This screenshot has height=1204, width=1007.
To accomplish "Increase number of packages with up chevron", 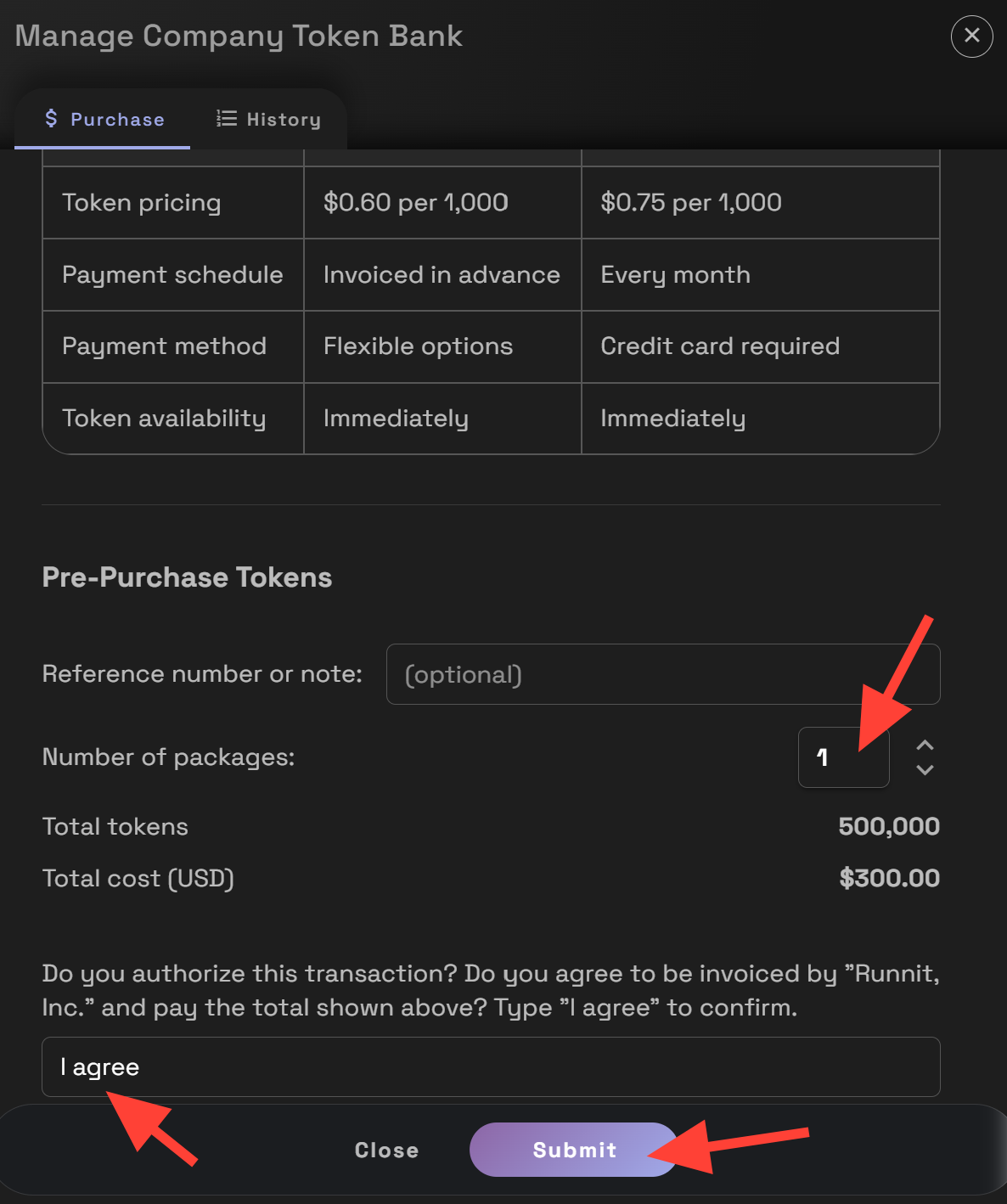I will coord(925,745).
